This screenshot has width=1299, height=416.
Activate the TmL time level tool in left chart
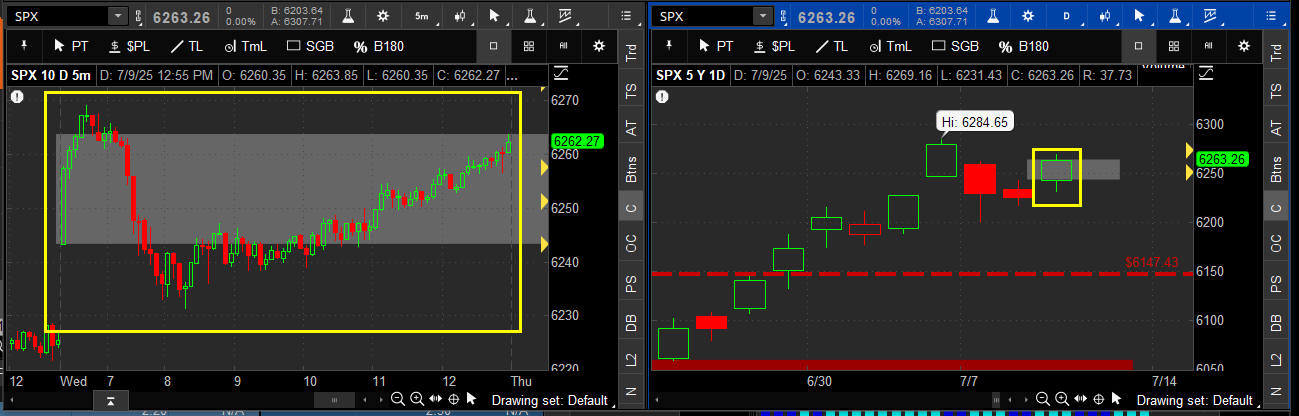pos(246,46)
